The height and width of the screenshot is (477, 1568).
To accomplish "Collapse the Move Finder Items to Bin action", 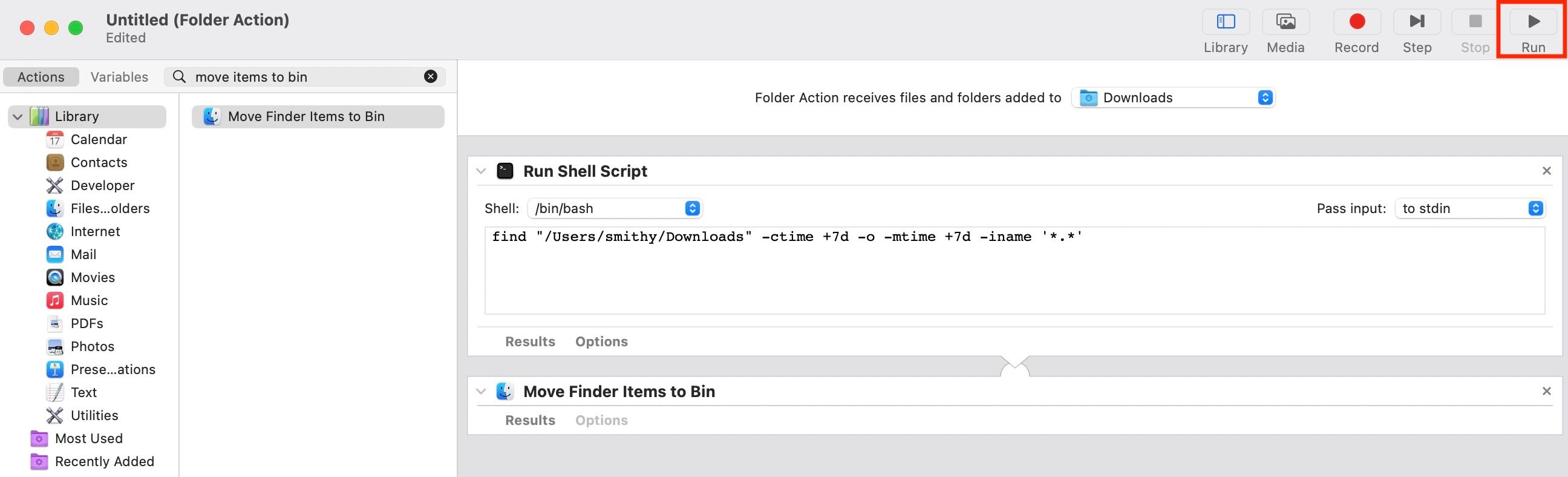I will coord(481,391).
